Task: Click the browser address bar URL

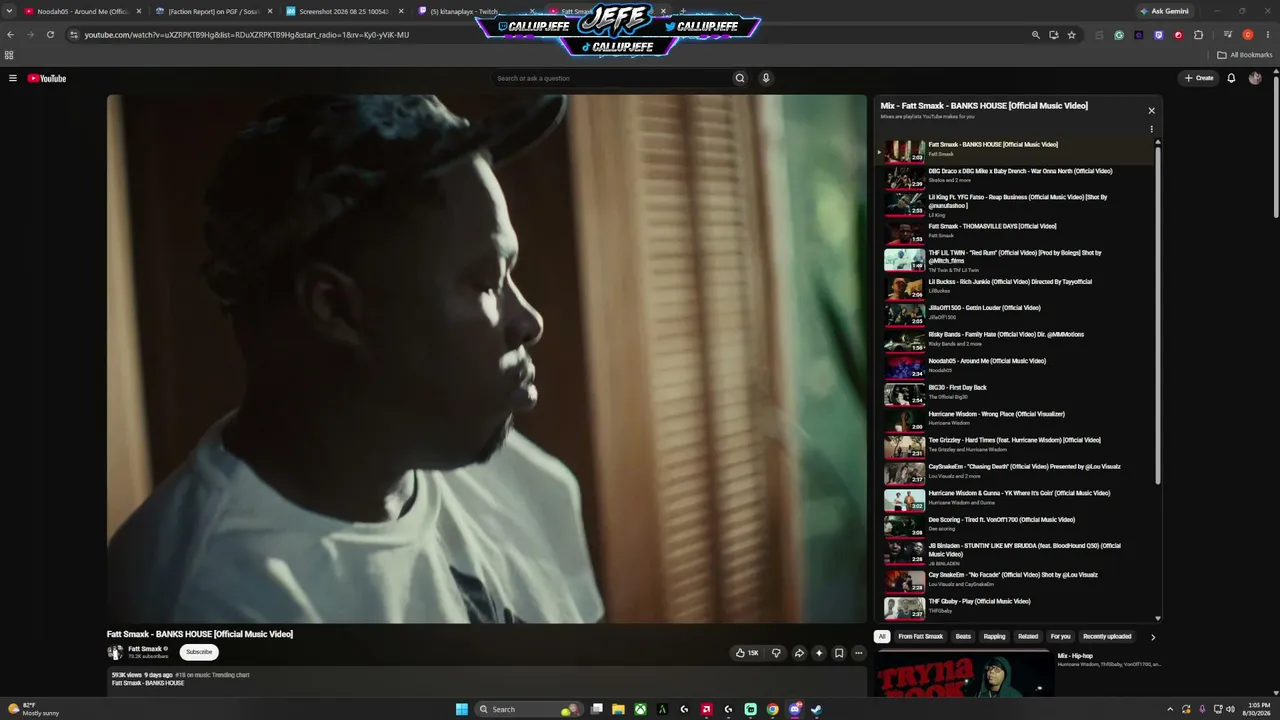Action: click(x=246, y=35)
